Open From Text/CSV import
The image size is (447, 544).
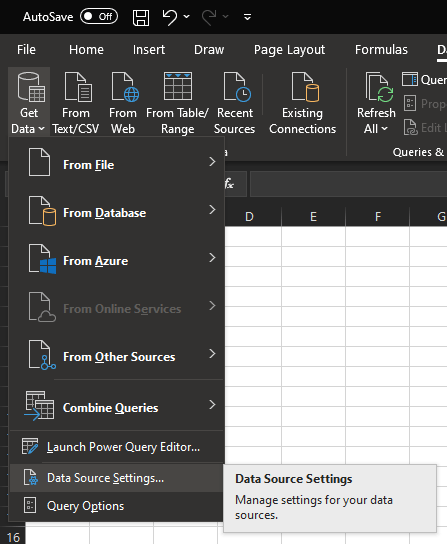click(x=76, y=103)
